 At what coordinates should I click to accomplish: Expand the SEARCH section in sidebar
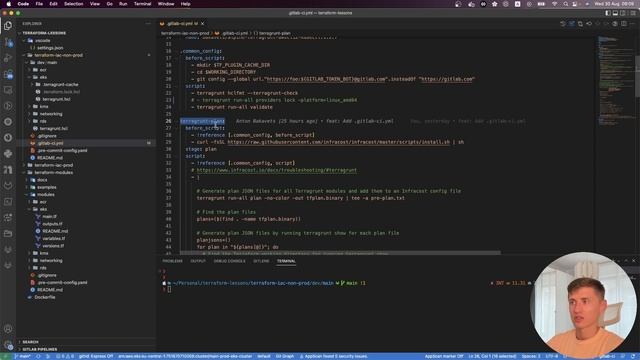29,342
